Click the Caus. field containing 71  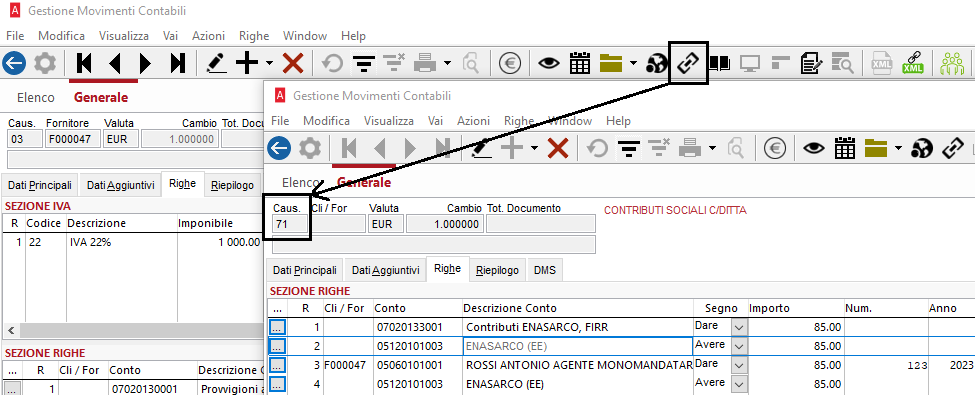(x=290, y=224)
